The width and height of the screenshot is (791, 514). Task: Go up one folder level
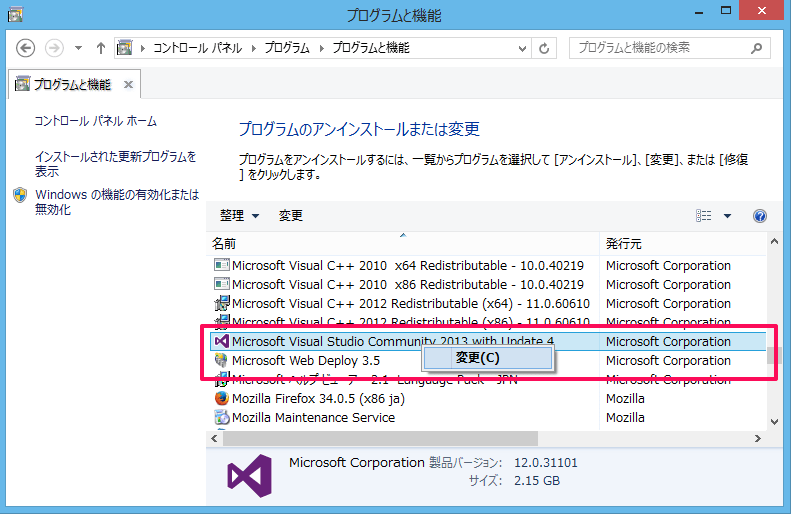pos(101,48)
